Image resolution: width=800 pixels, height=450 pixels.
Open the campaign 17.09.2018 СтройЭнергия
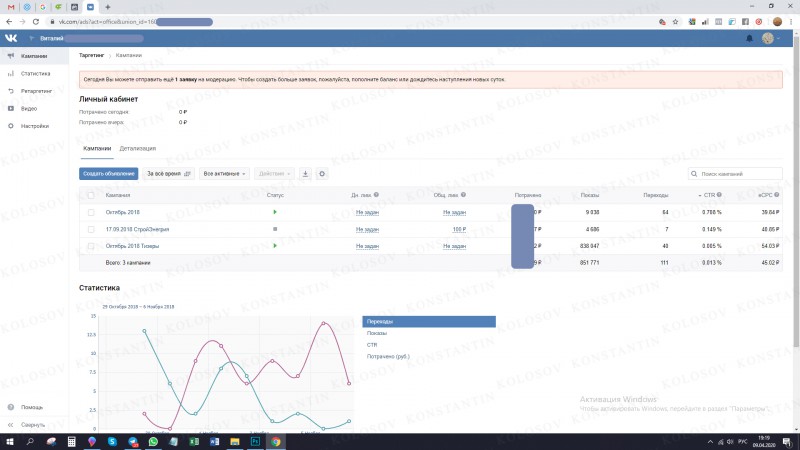pos(137,230)
